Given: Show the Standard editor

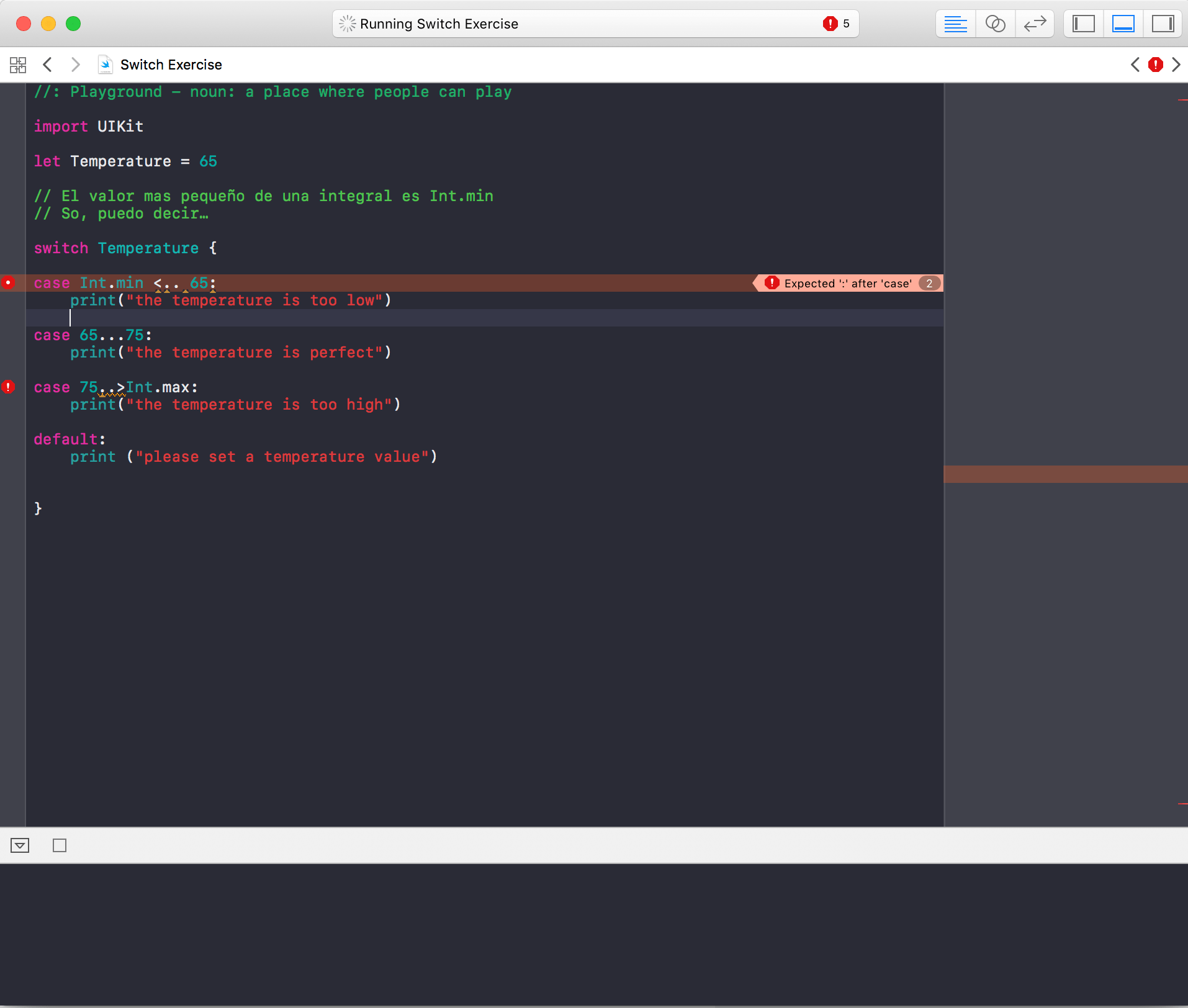Looking at the screenshot, I should [955, 24].
